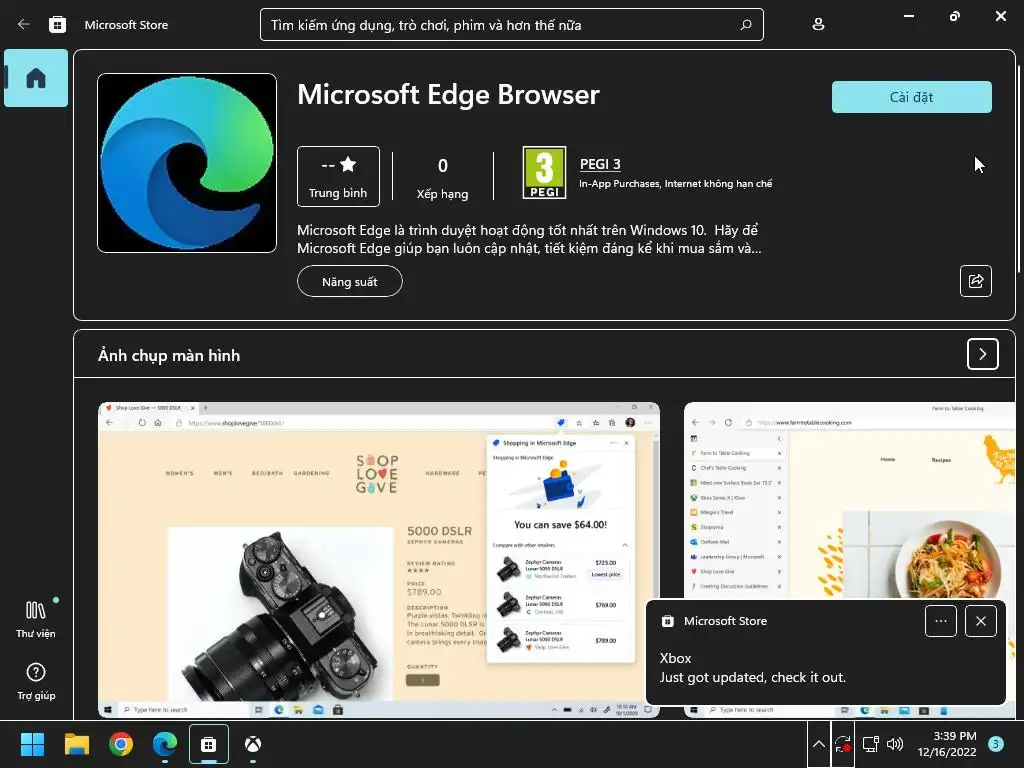Open the camera shopping screenshot thumbnail
The height and width of the screenshot is (768, 1024).
(x=379, y=560)
